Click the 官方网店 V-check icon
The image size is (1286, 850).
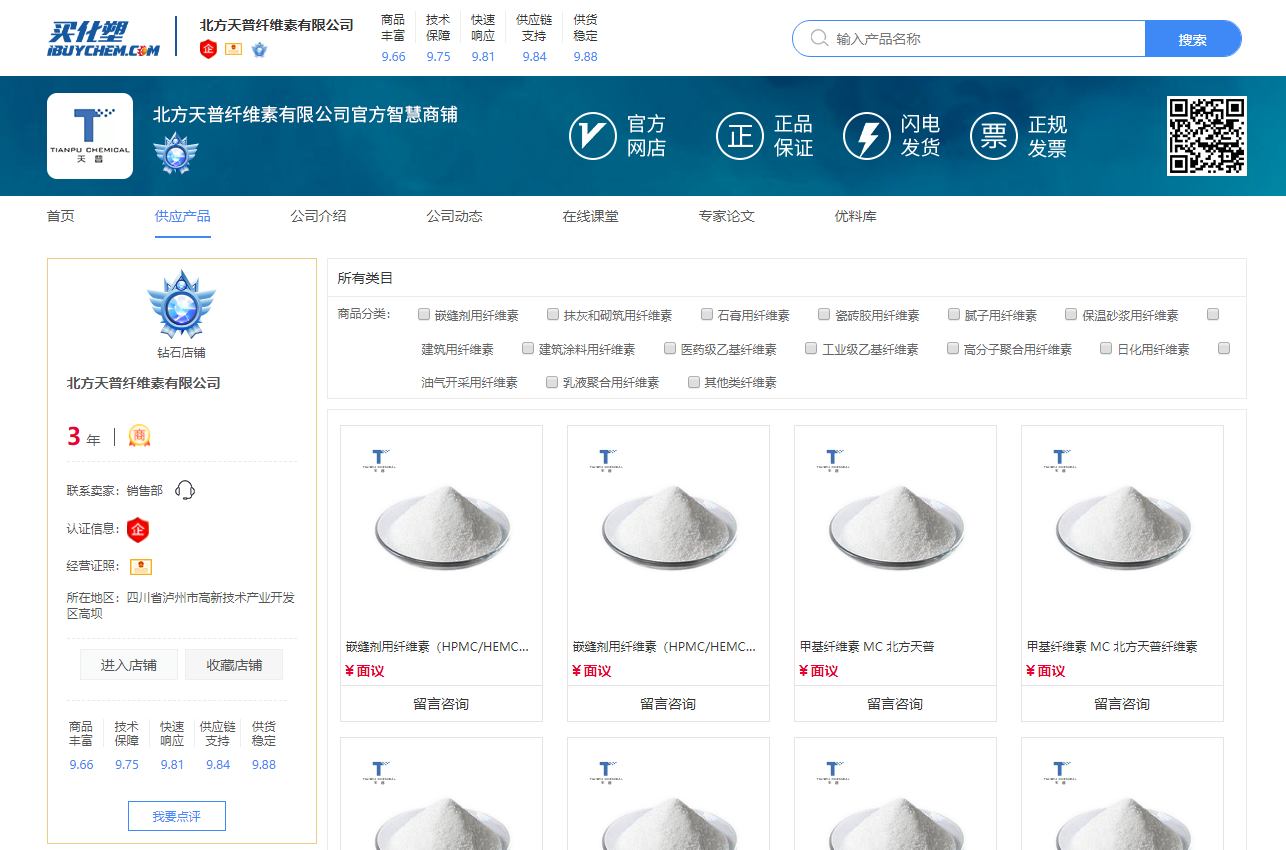pyautogui.click(x=593, y=136)
